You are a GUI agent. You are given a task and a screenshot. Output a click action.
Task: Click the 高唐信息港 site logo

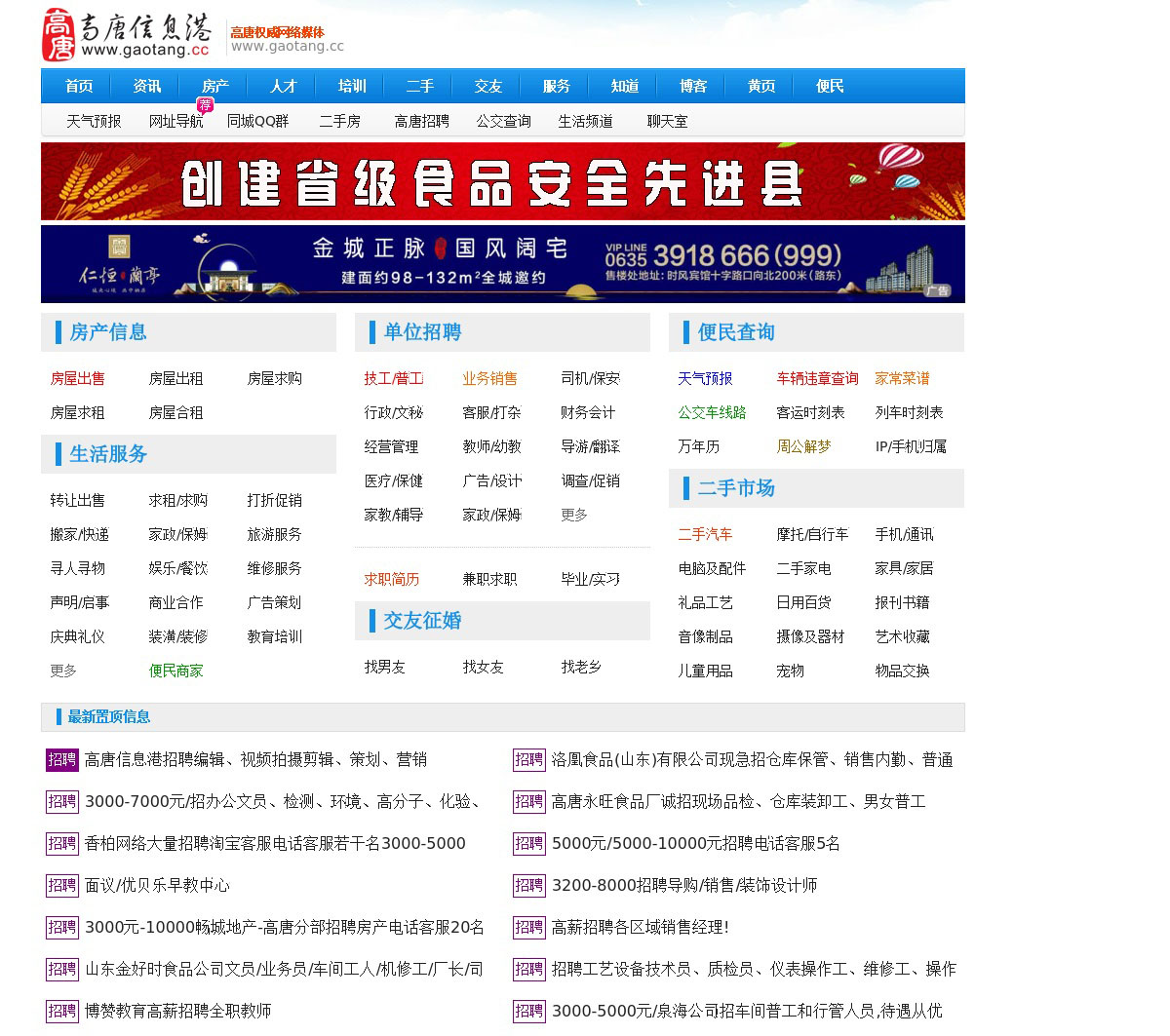coord(127,35)
